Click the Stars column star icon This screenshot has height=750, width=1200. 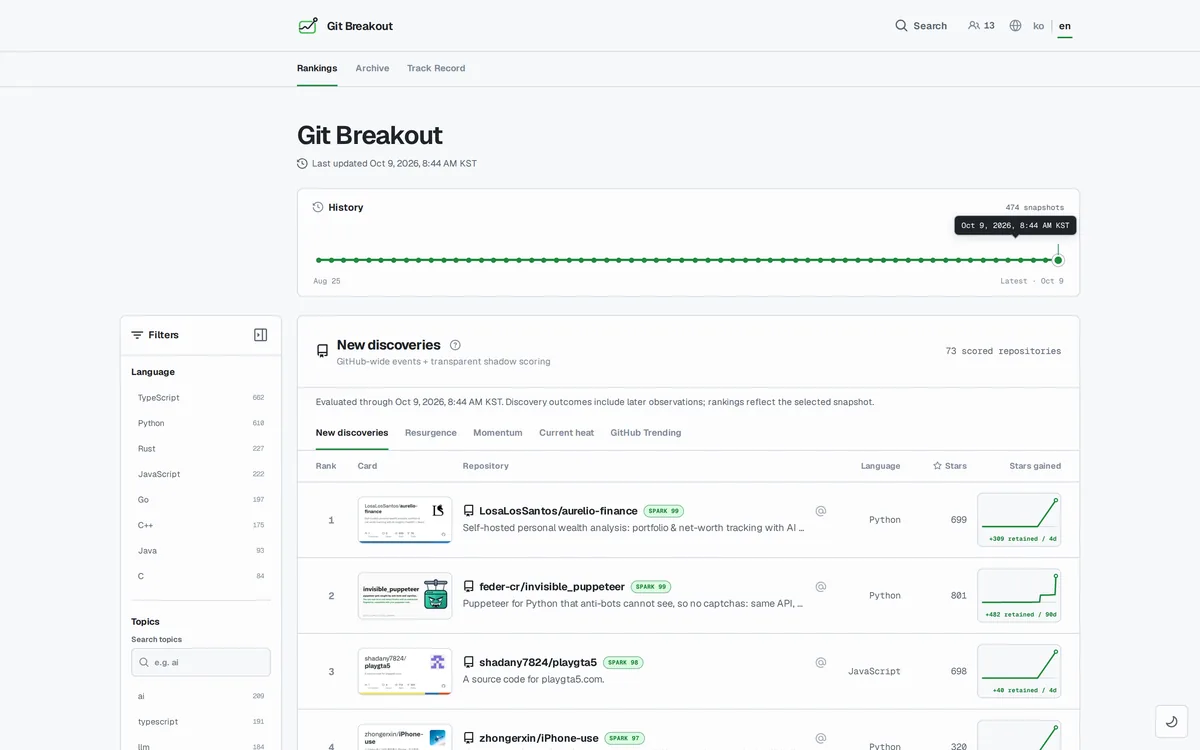(x=937, y=466)
